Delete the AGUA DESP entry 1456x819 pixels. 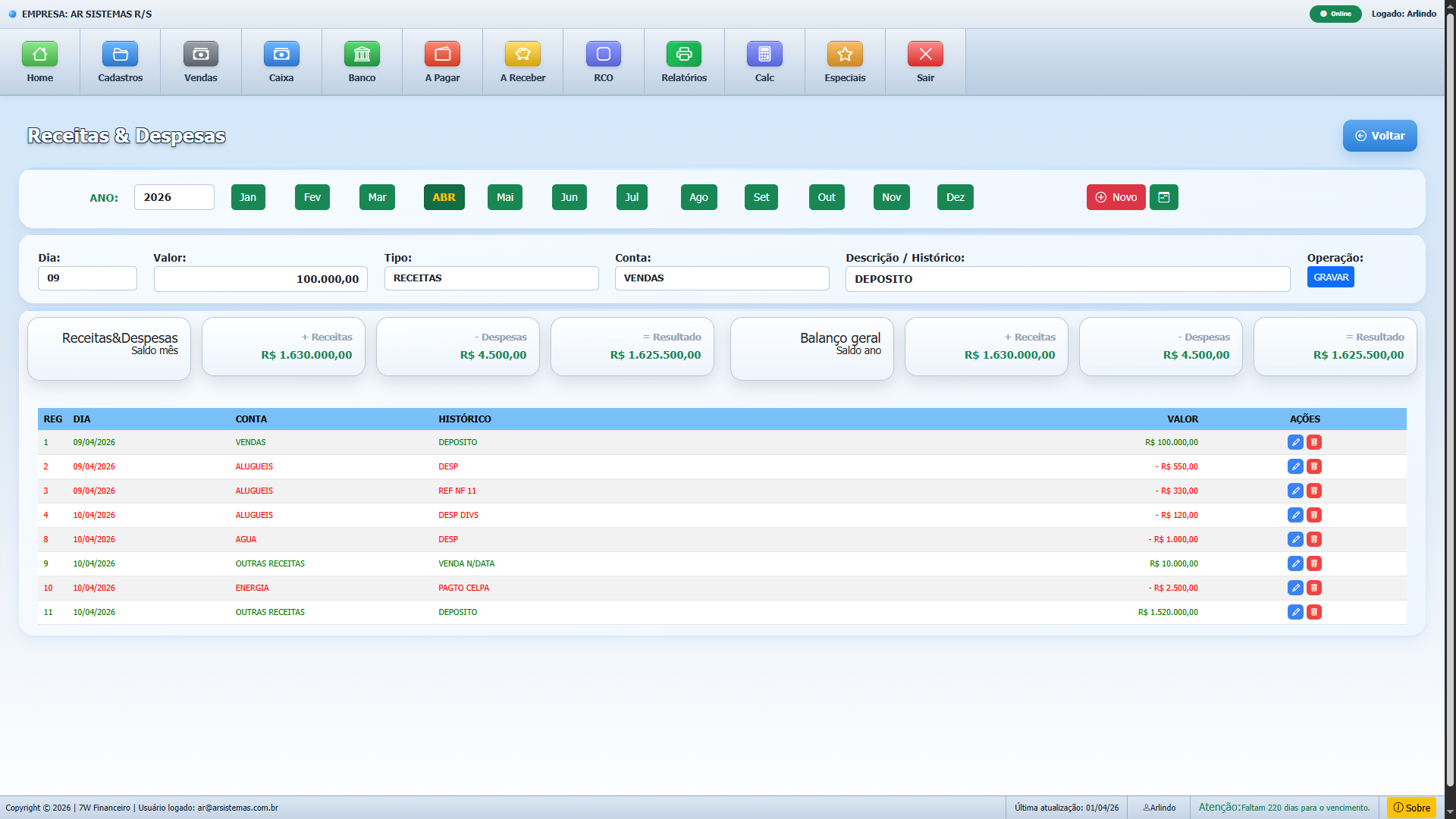[x=1314, y=539]
